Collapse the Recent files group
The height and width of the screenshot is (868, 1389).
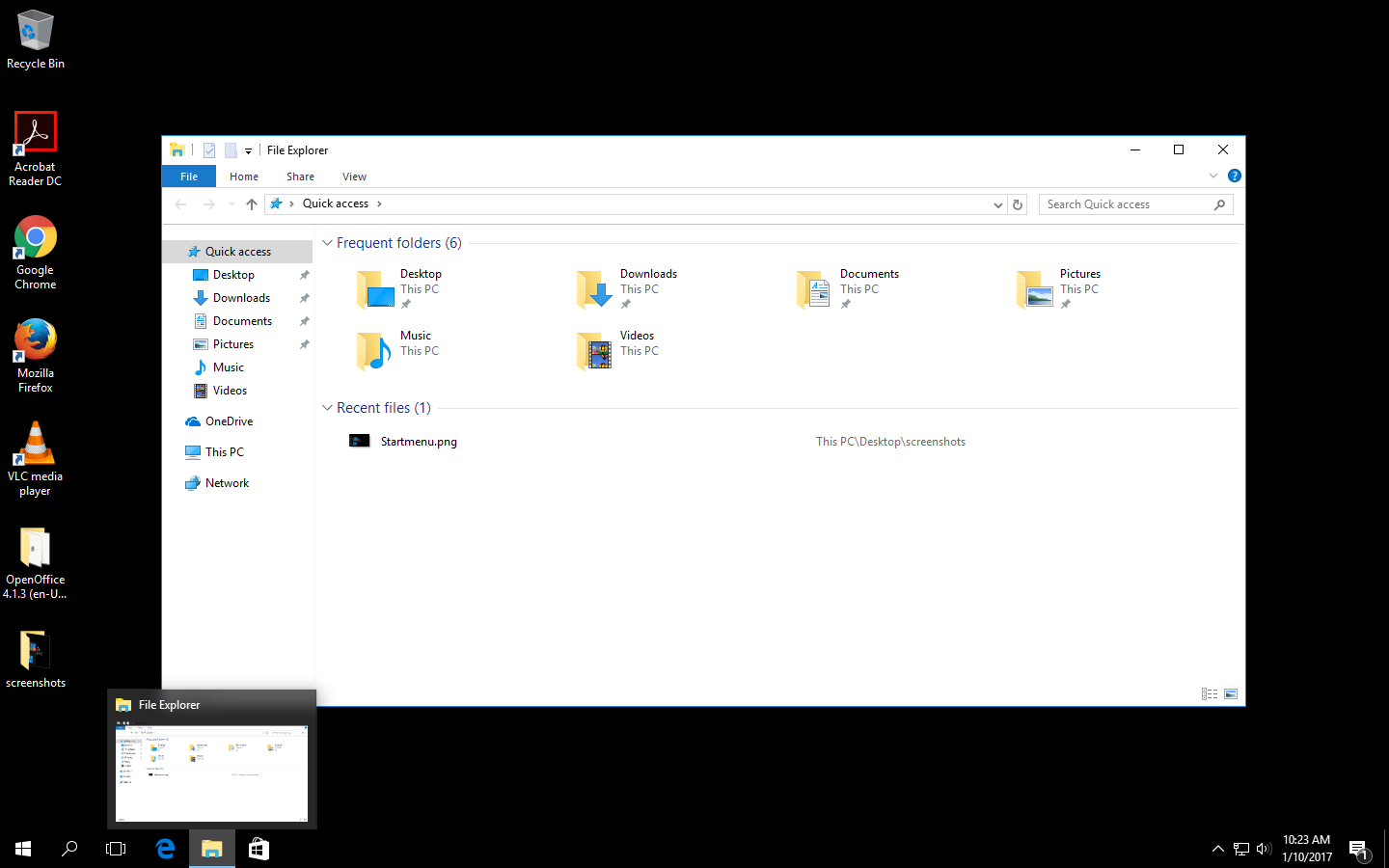coord(327,408)
